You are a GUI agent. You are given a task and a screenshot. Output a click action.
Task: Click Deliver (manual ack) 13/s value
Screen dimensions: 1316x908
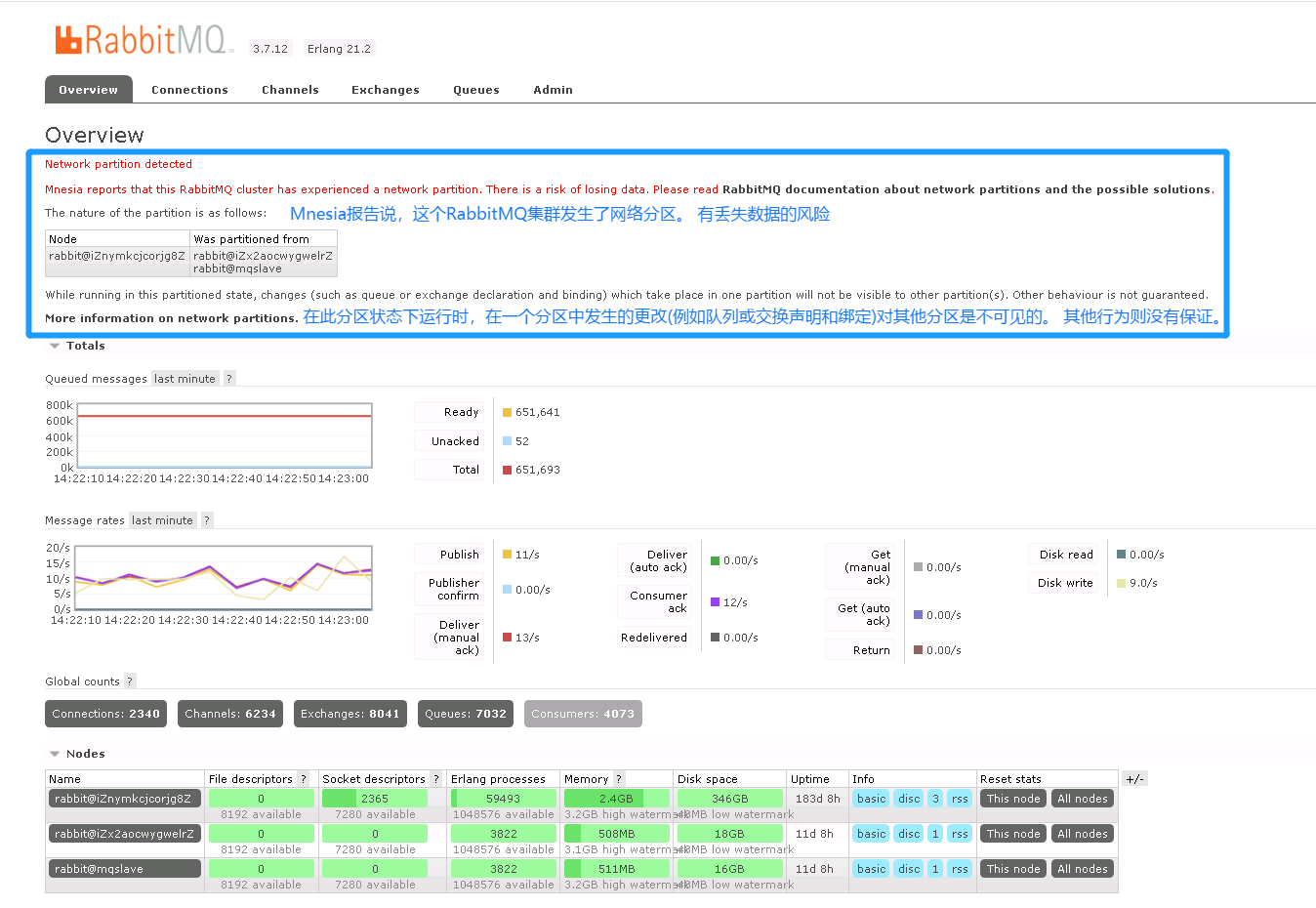pos(527,638)
